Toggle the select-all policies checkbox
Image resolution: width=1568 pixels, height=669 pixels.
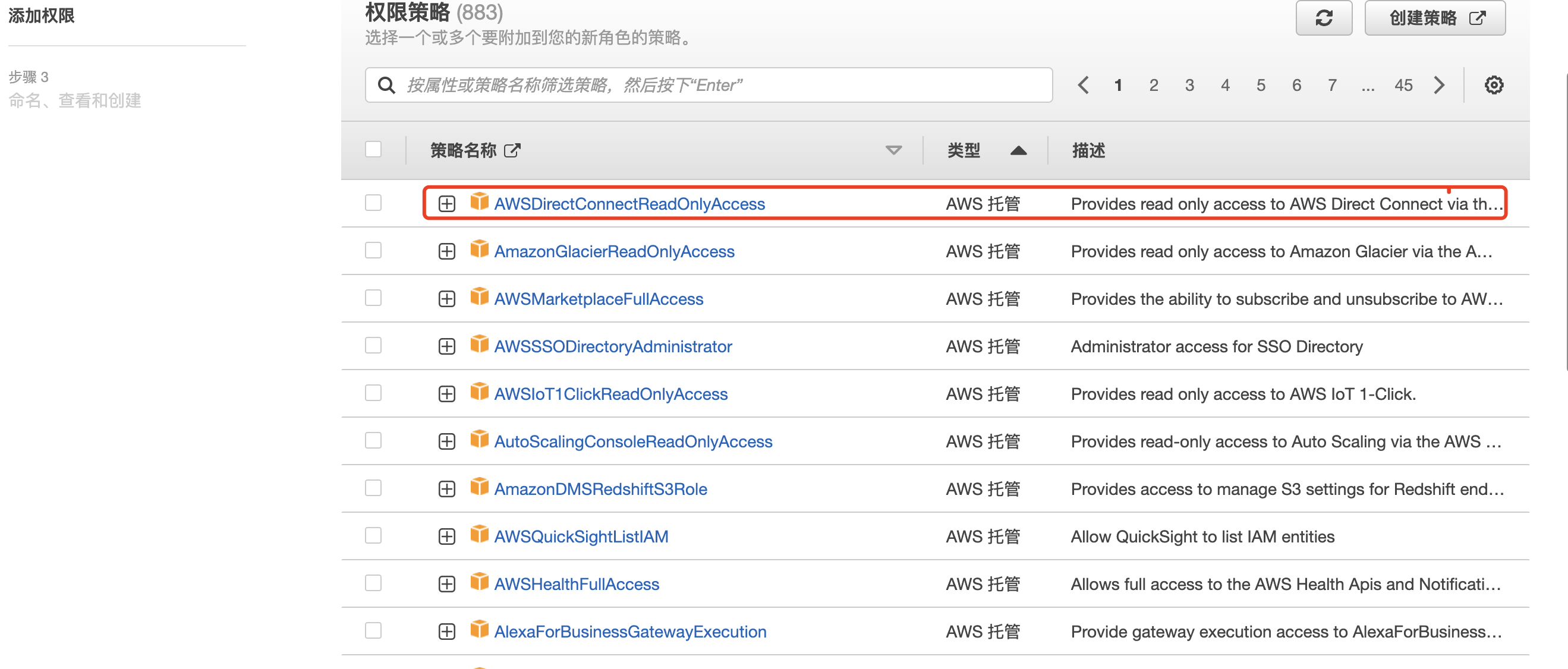[373, 150]
